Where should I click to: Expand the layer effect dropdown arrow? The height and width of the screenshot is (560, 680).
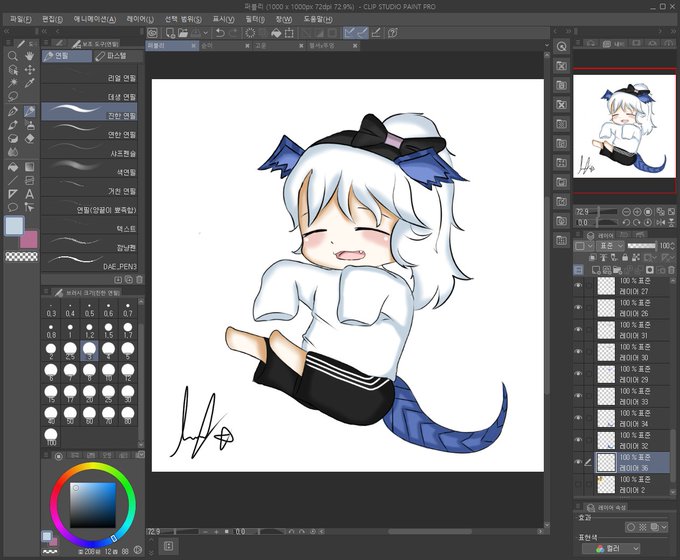(664, 527)
